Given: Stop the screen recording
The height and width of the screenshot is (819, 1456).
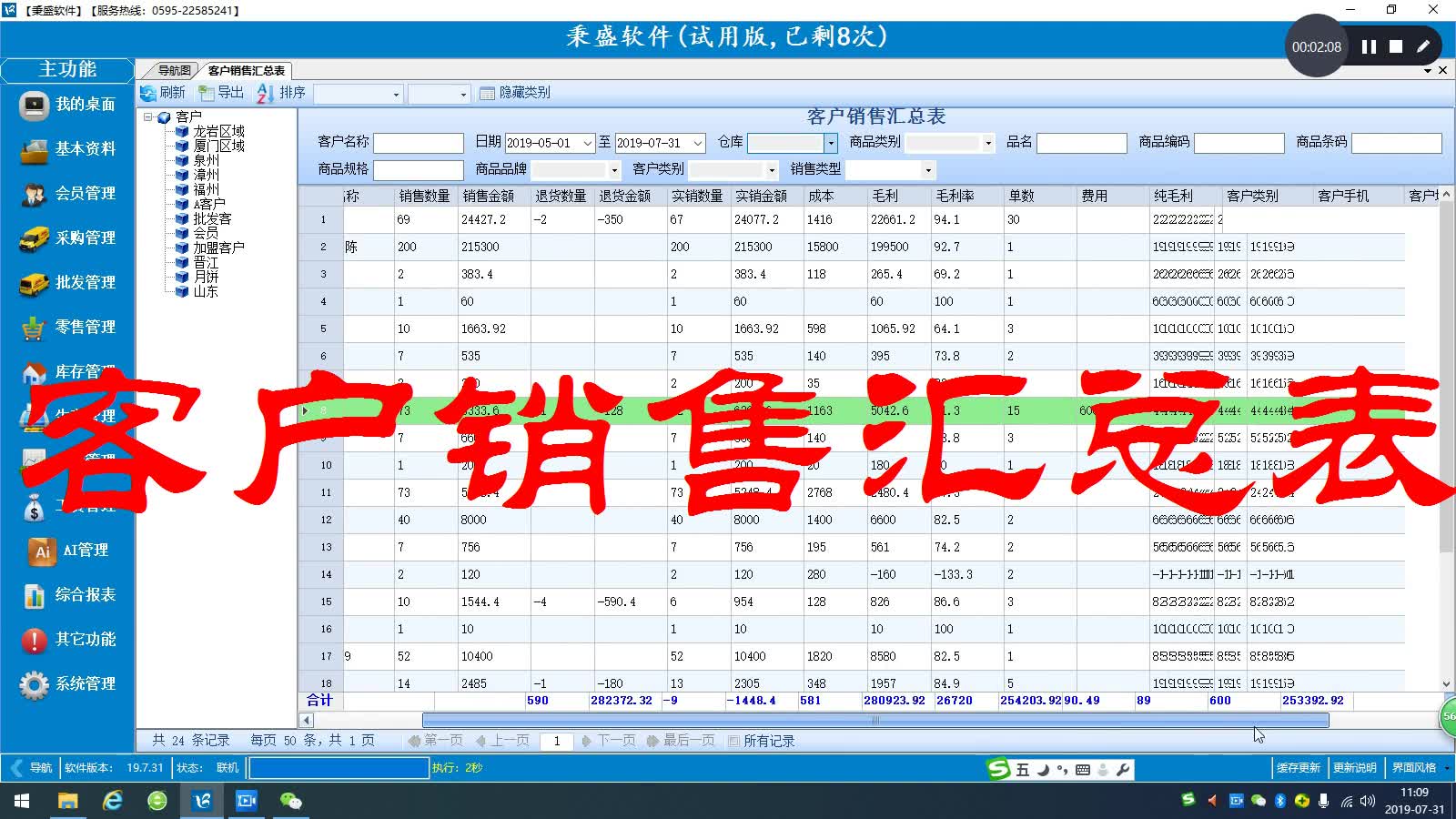Looking at the screenshot, I should pyautogui.click(x=1396, y=46).
